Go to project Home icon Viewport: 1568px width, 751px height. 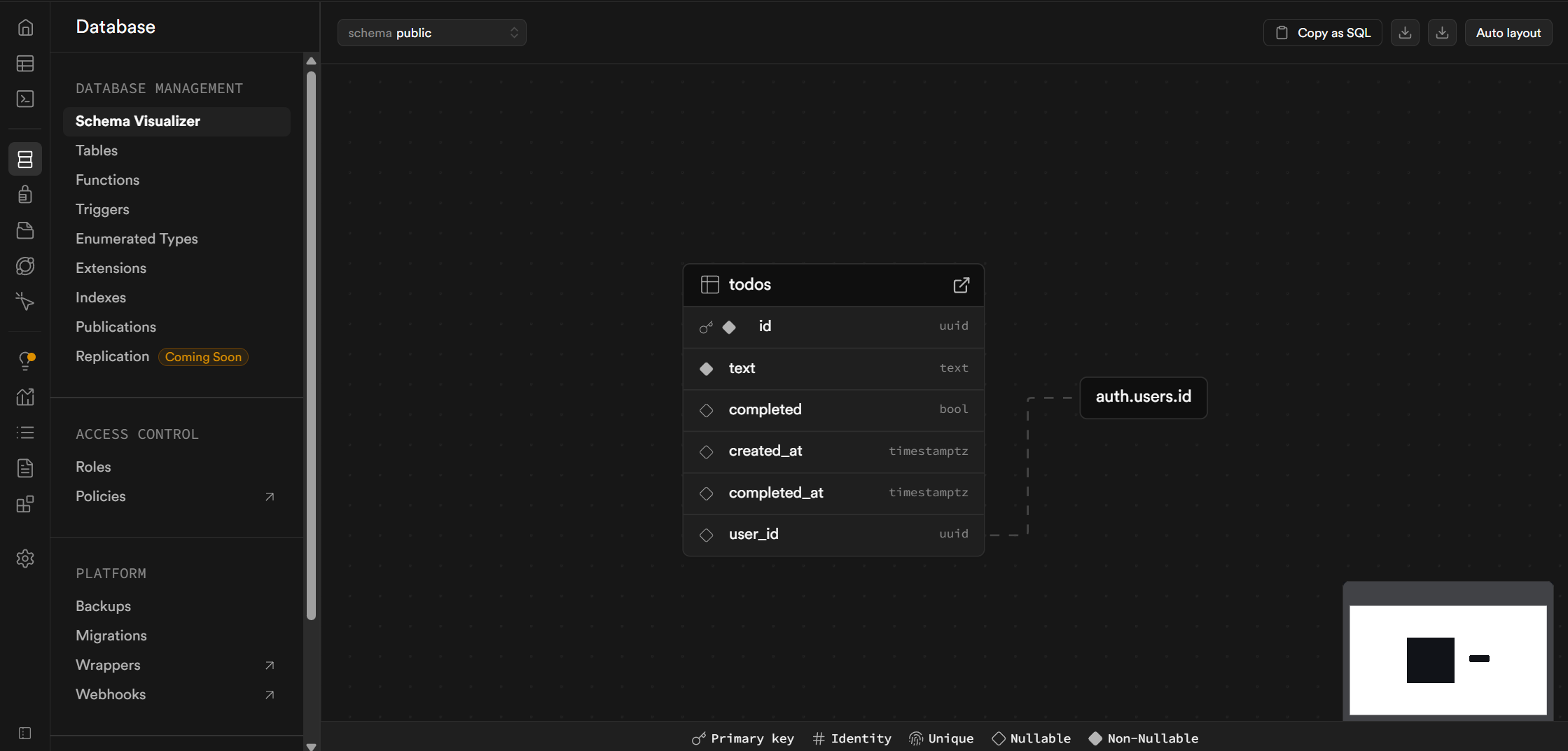[x=25, y=27]
